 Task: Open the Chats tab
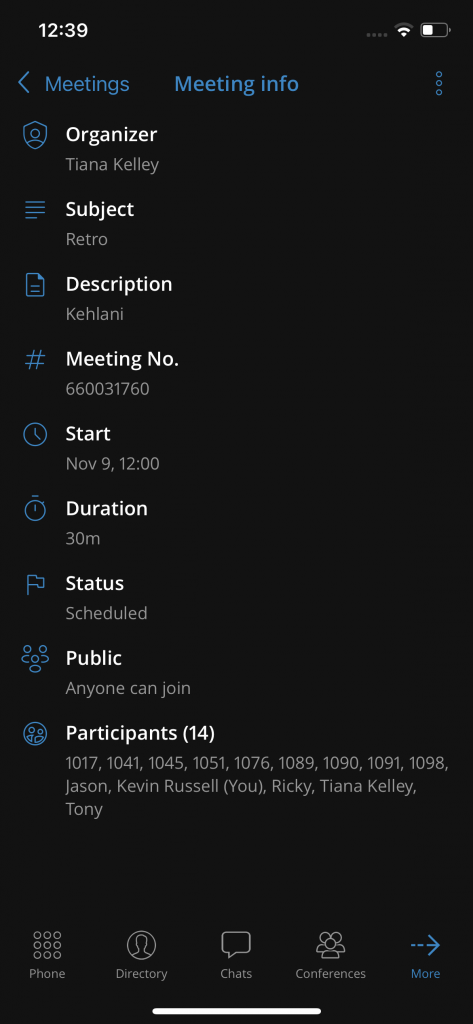coord(236,955)
